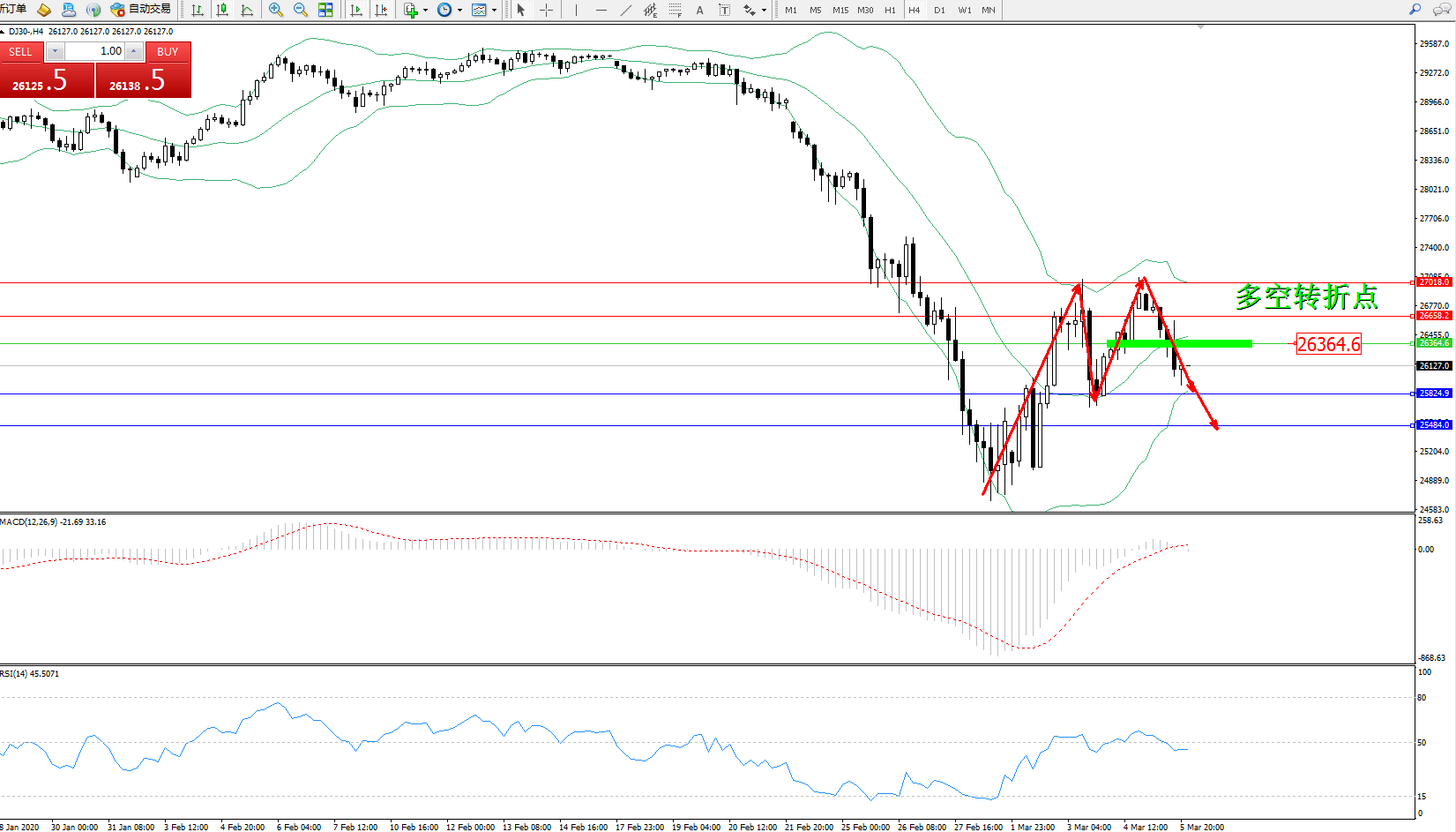Select the horizontal line drawing tool

pyautogui.click(x=601, y=10)
